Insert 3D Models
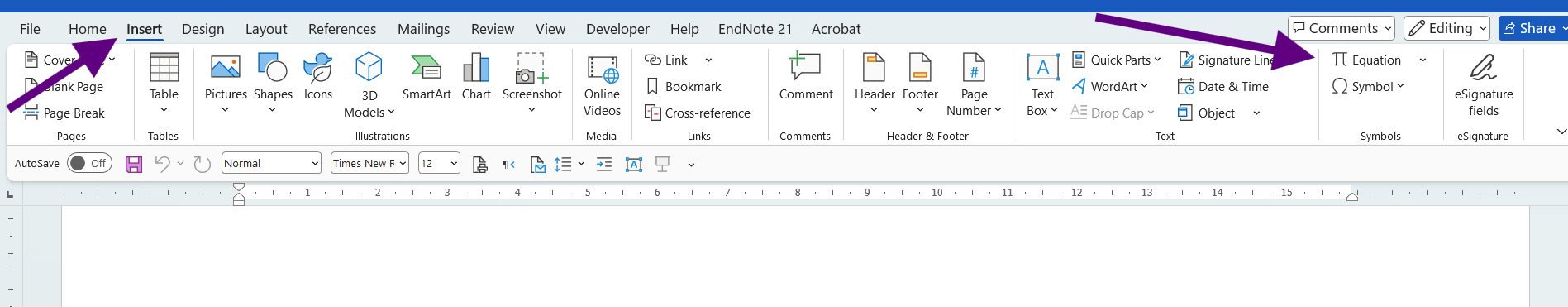Viewport: 1568px width, 307px height. [x=369, y=85]
